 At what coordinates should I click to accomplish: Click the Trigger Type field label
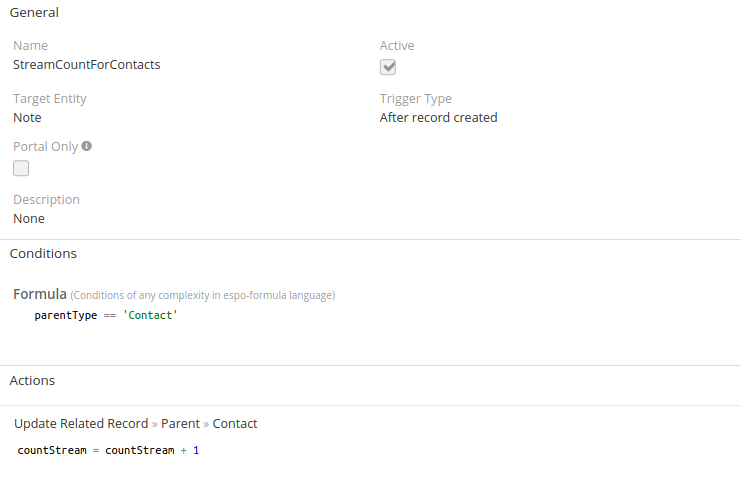[415, 99]
